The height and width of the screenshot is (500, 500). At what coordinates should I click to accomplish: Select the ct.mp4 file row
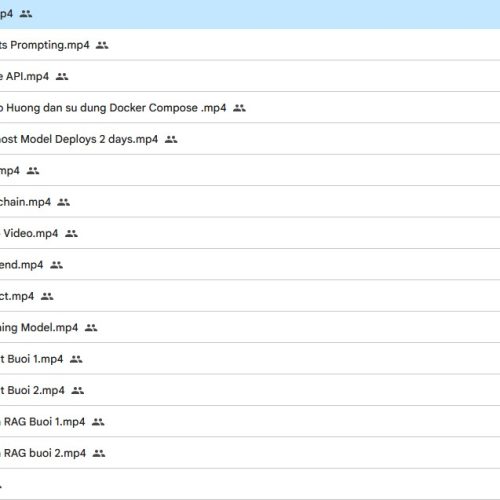click(x=250, y=296)
